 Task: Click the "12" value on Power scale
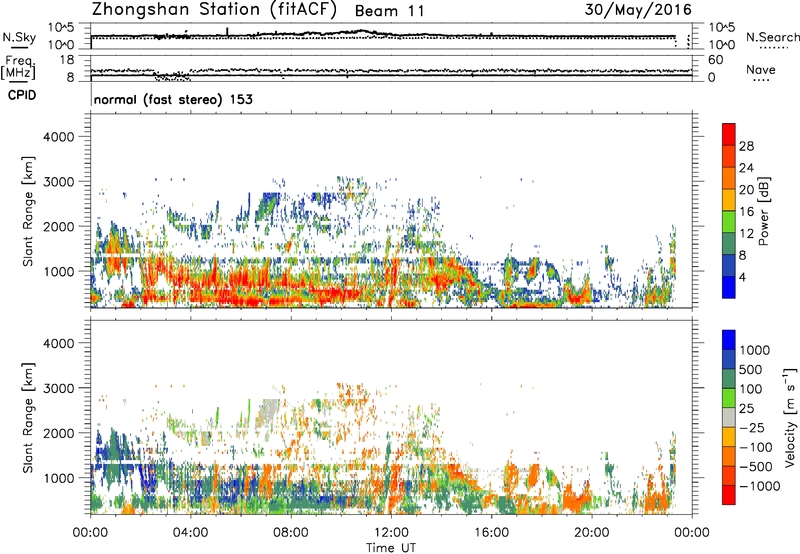[746, 234]
